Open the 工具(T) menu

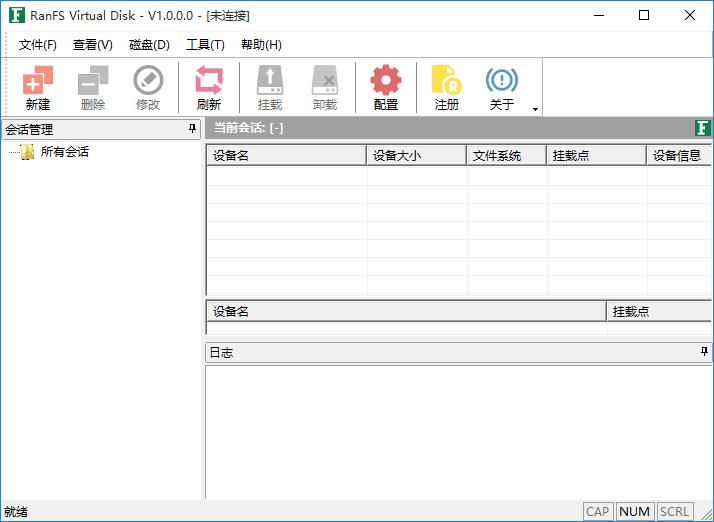point(205,45)
